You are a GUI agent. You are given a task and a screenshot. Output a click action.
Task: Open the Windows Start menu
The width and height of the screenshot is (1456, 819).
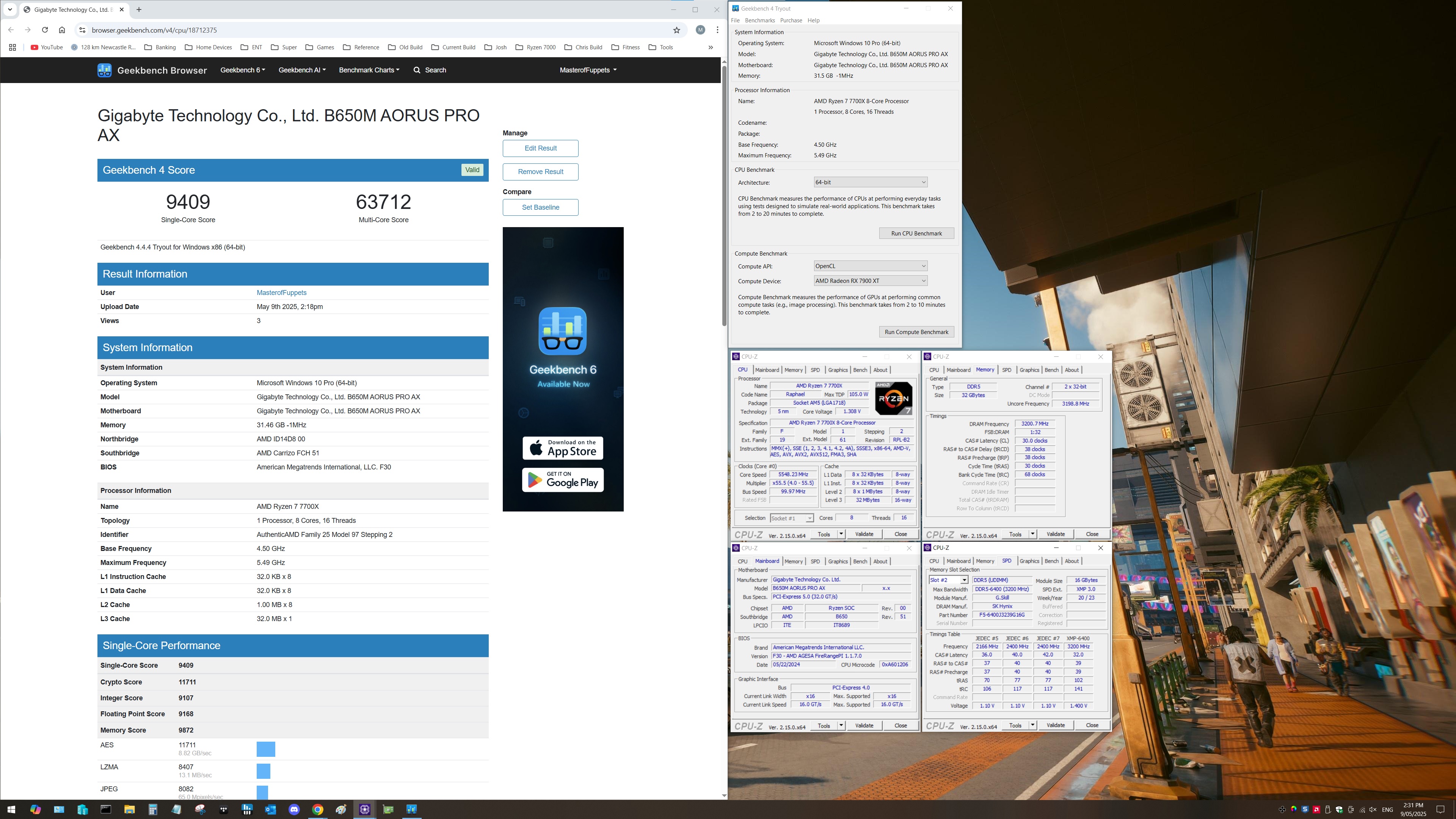coord(11,810)
